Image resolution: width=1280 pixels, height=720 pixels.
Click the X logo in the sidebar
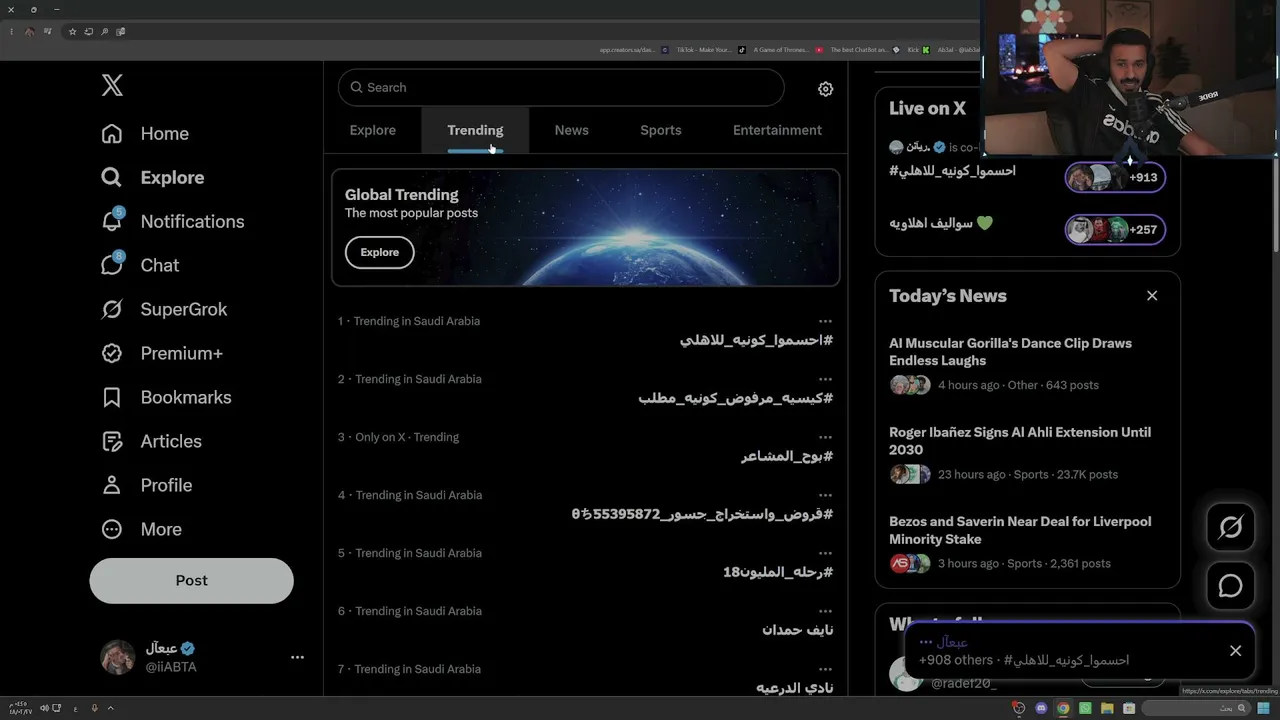coord(112,85)
